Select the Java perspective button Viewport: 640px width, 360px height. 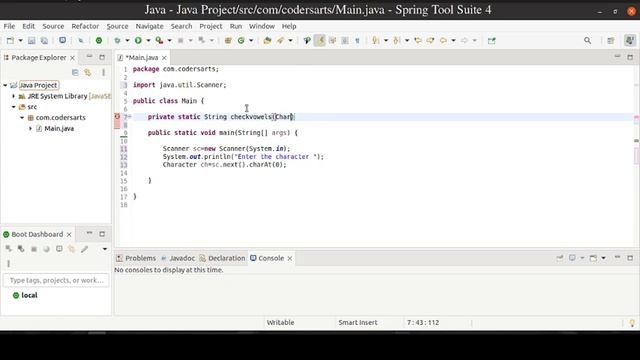[630, 40]
